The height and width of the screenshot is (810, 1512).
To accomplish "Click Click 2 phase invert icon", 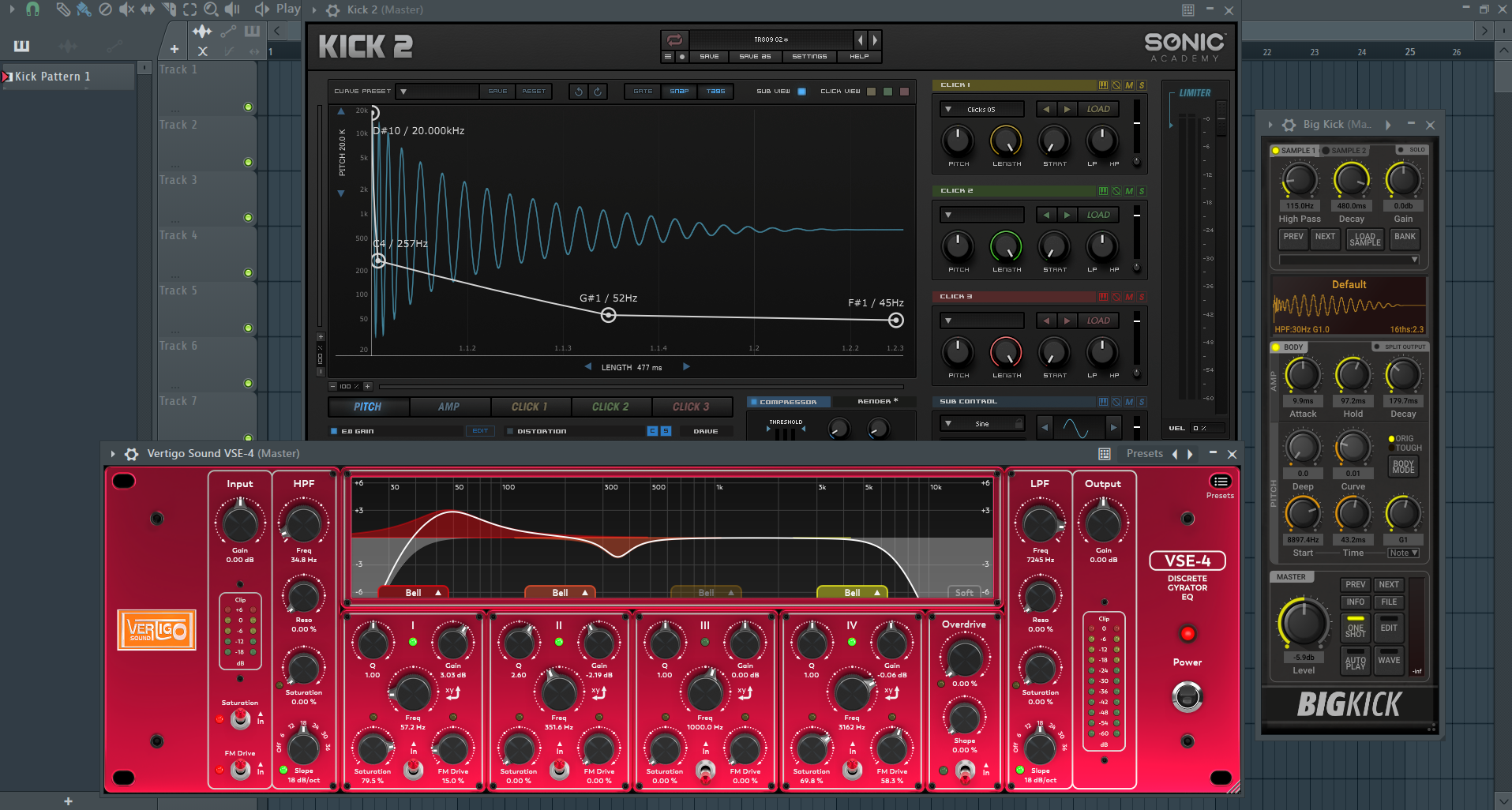I will 1116,191.
